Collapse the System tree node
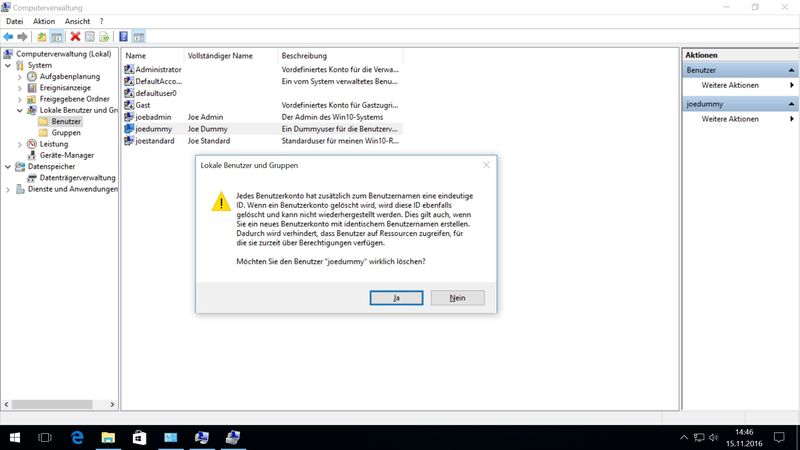 tap(8, 65)
